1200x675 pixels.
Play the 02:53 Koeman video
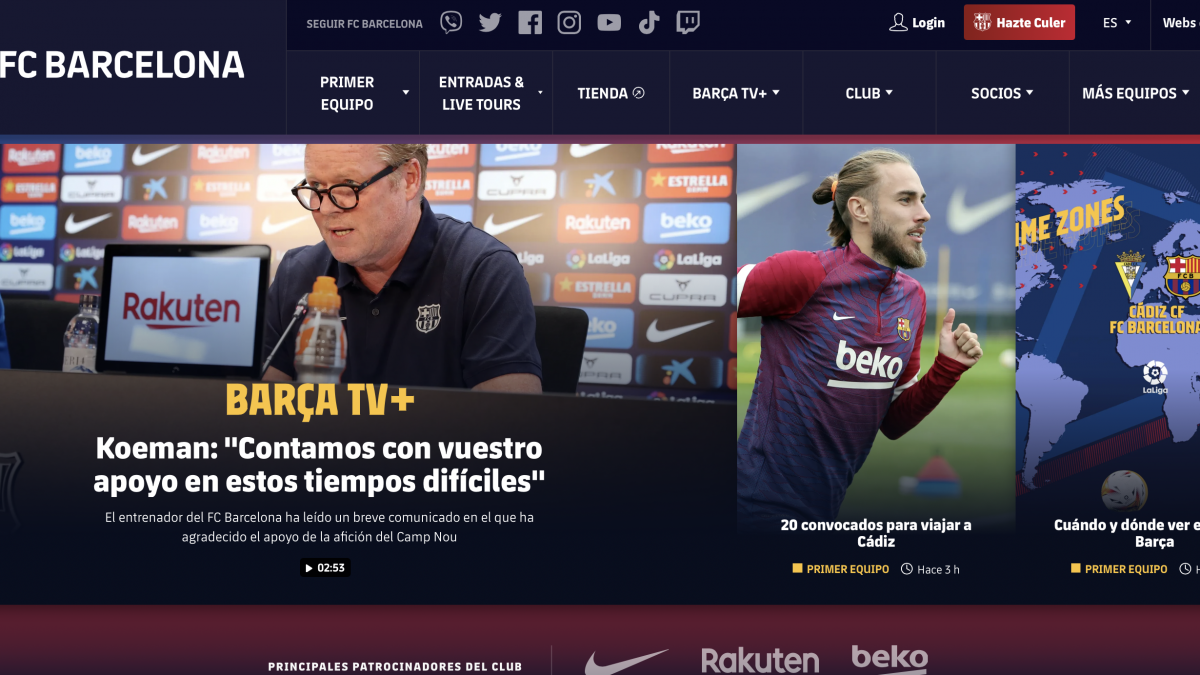[x=325, y=568]
